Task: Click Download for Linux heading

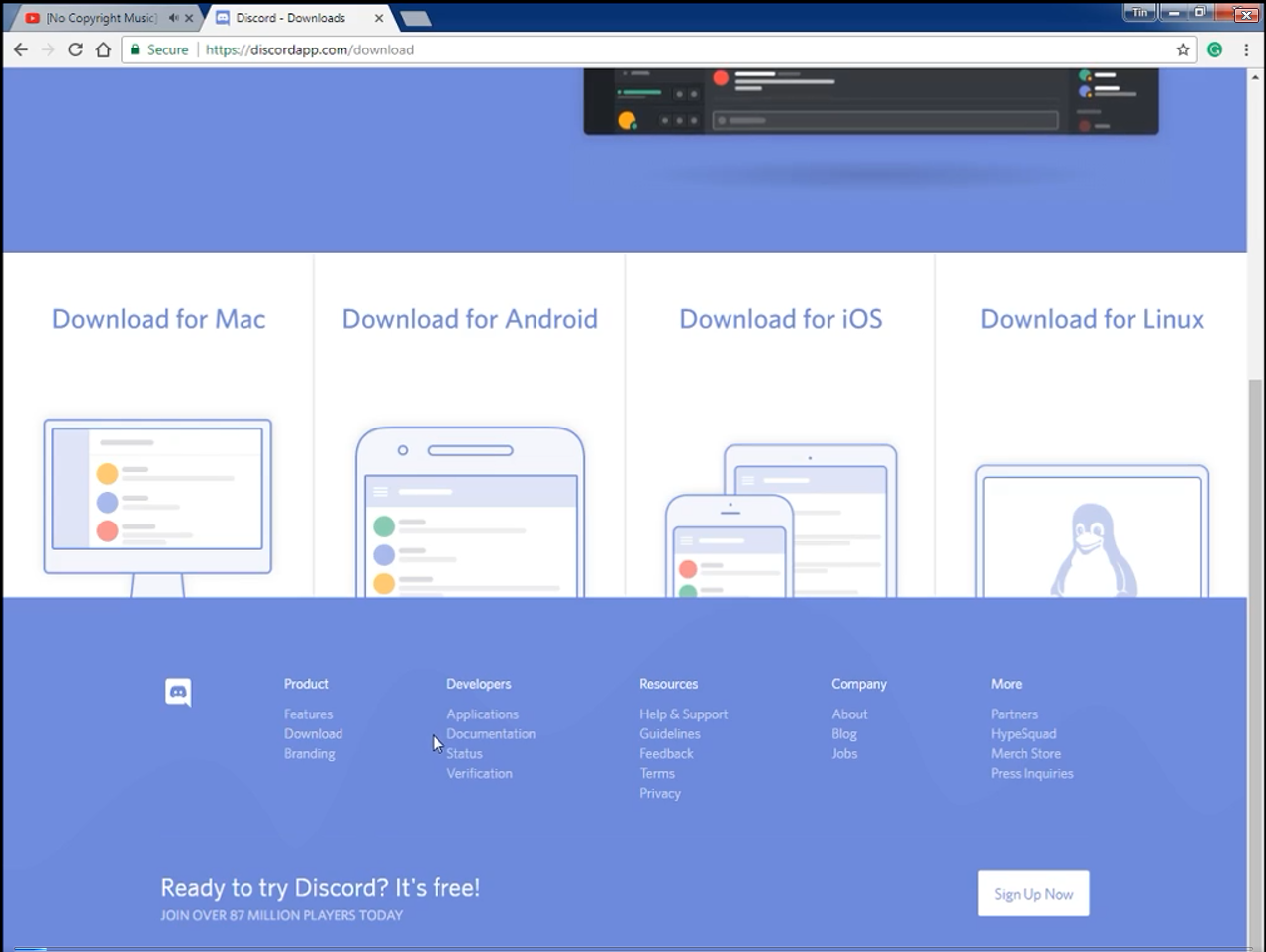Action: point(1092,319)
